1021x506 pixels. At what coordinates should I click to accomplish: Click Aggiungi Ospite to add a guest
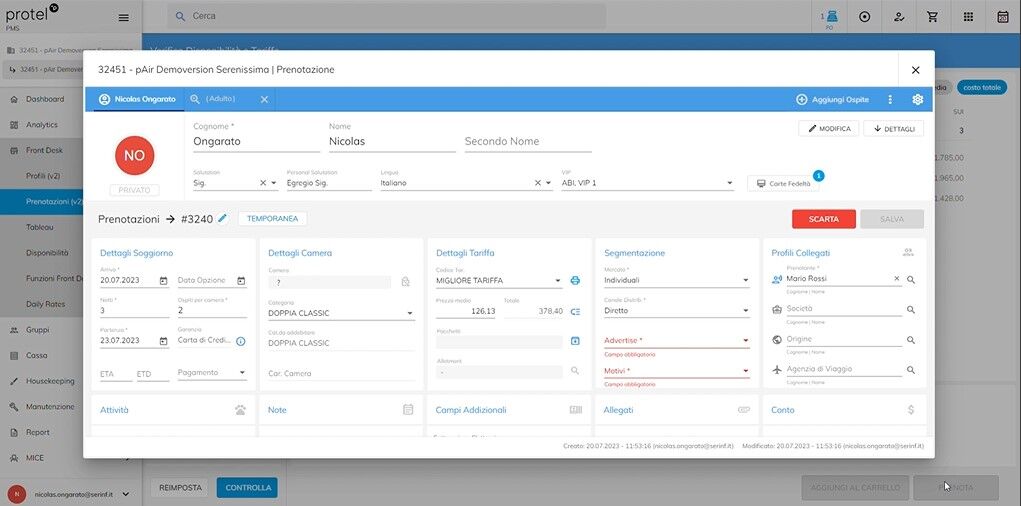point(832,100)
